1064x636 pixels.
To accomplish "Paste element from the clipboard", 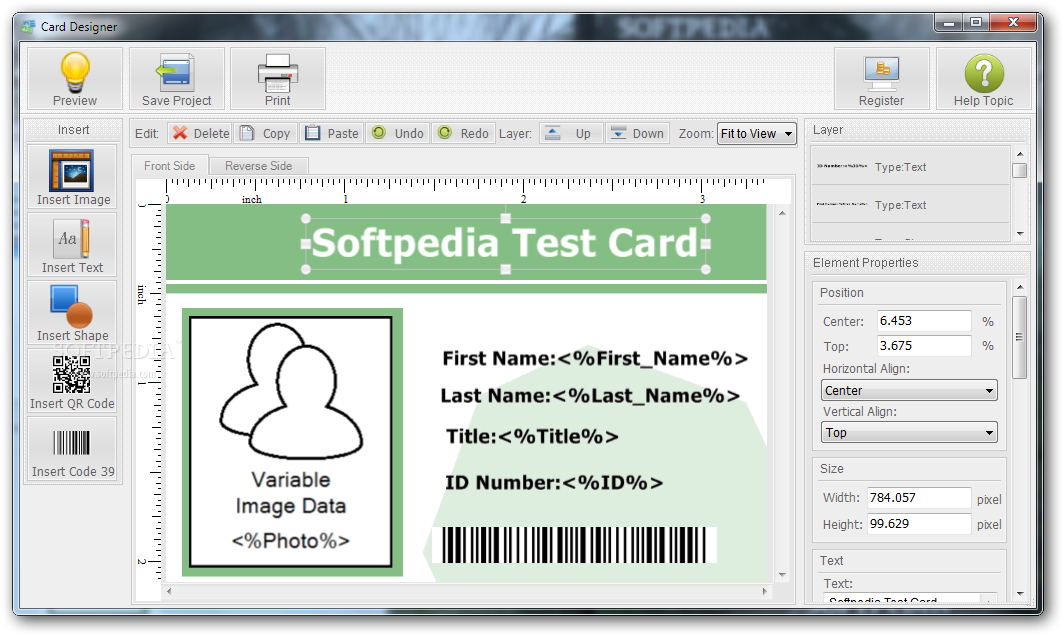I will (x=331, y=133).
